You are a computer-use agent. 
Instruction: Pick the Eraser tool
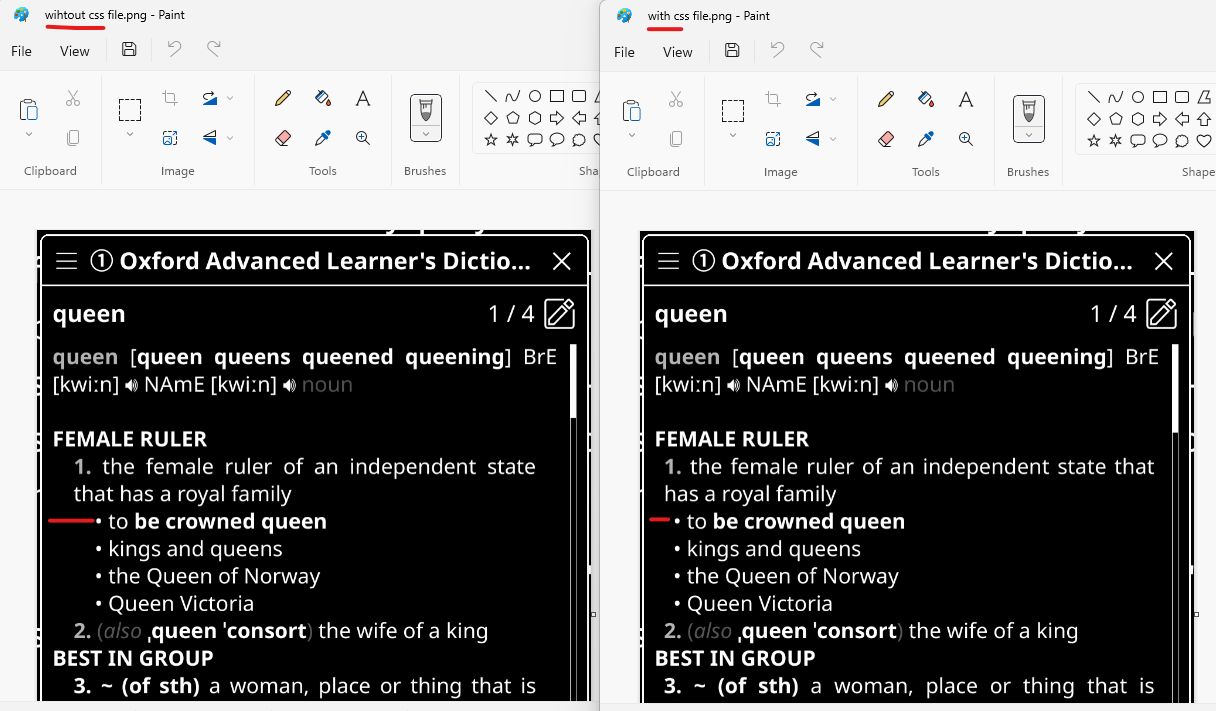pyautogui.click(x=283, y=137)
